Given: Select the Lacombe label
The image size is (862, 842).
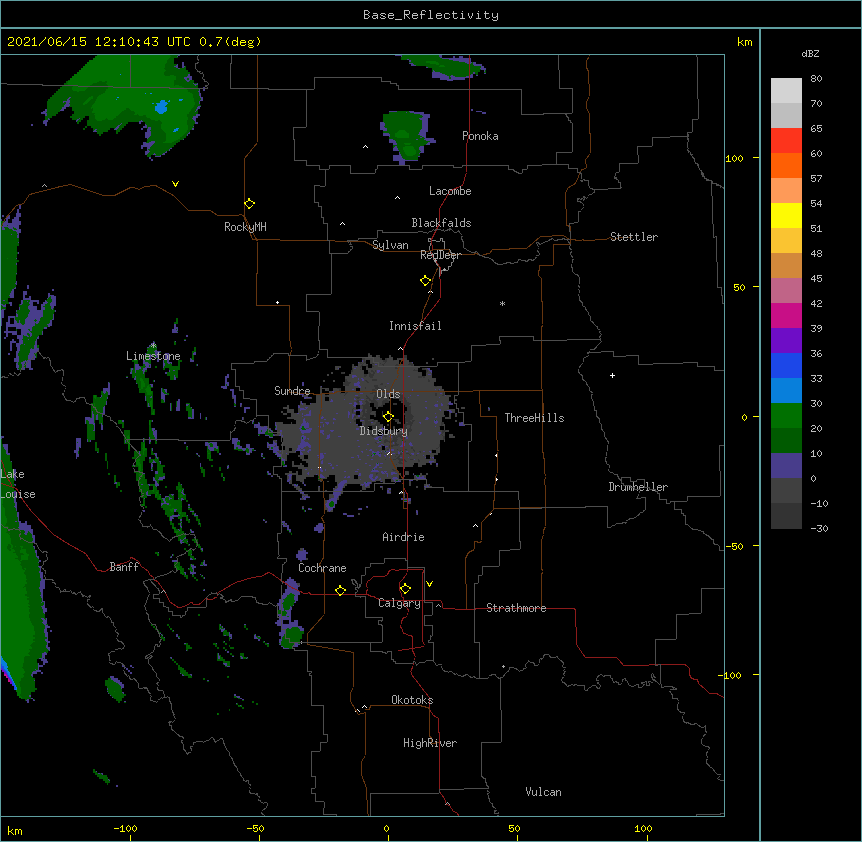Looking at the screenshot, I should point(450,191).
